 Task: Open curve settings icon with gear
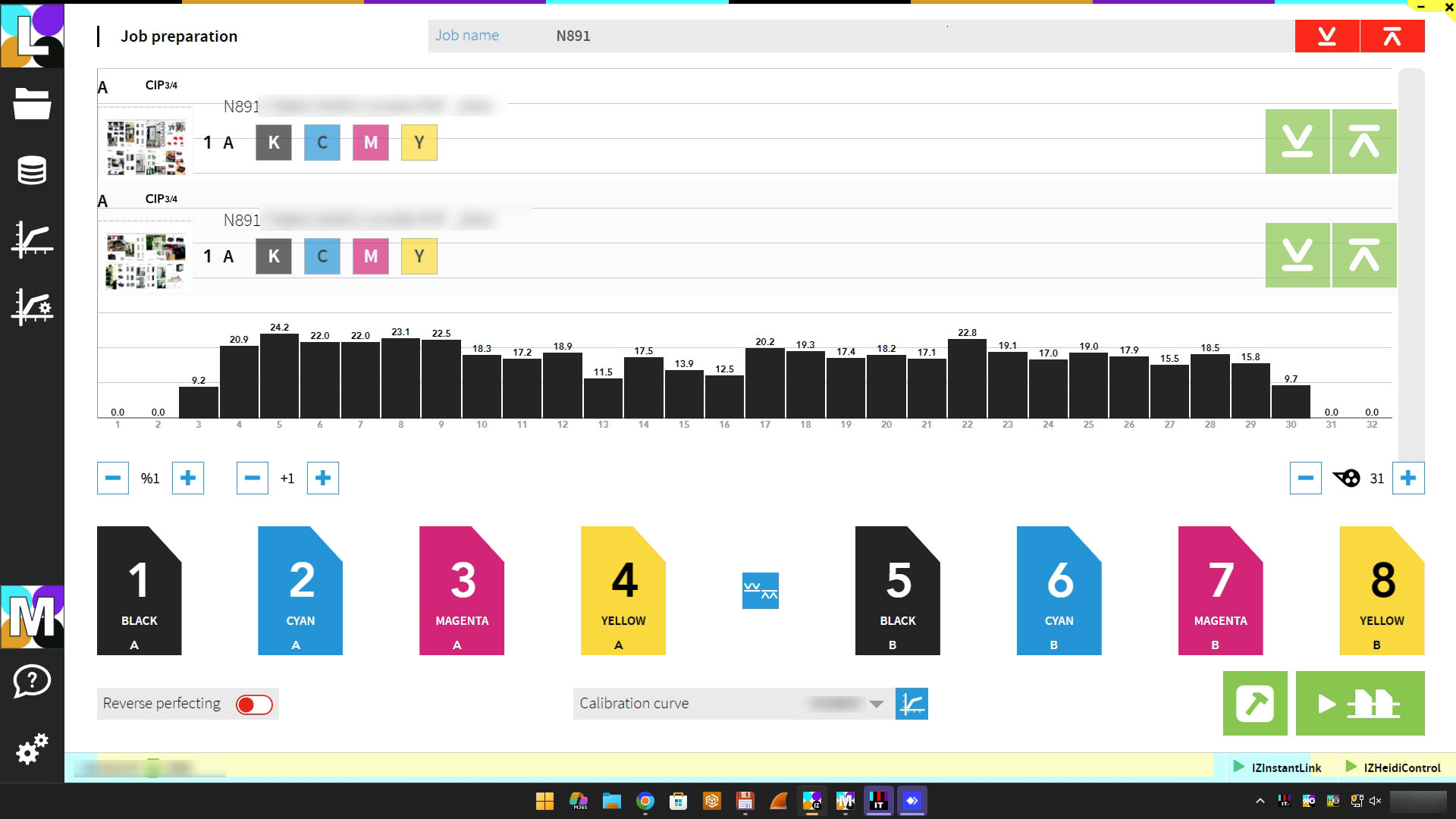(32, 307)
